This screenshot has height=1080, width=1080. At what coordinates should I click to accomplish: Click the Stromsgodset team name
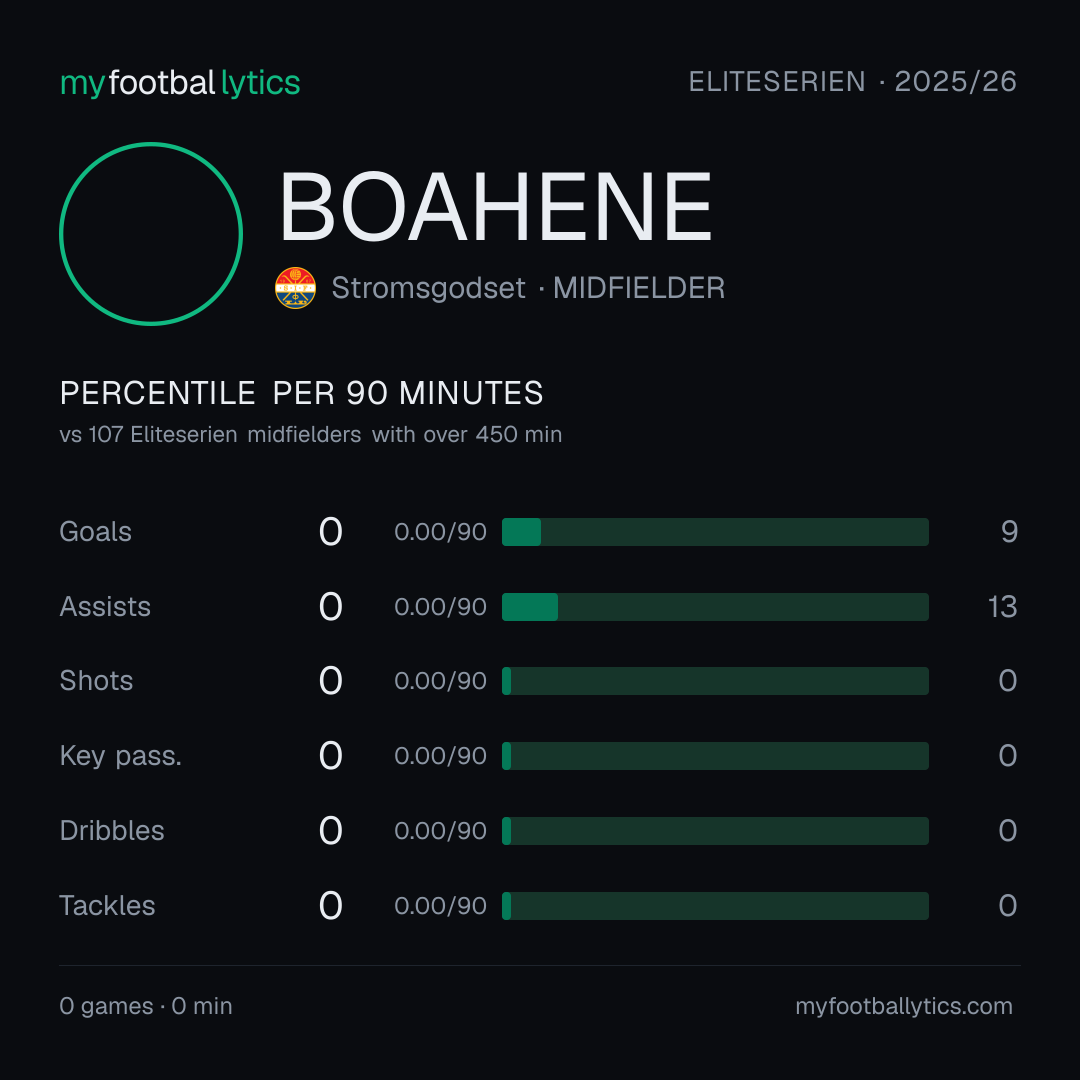(x=428, y=288)
